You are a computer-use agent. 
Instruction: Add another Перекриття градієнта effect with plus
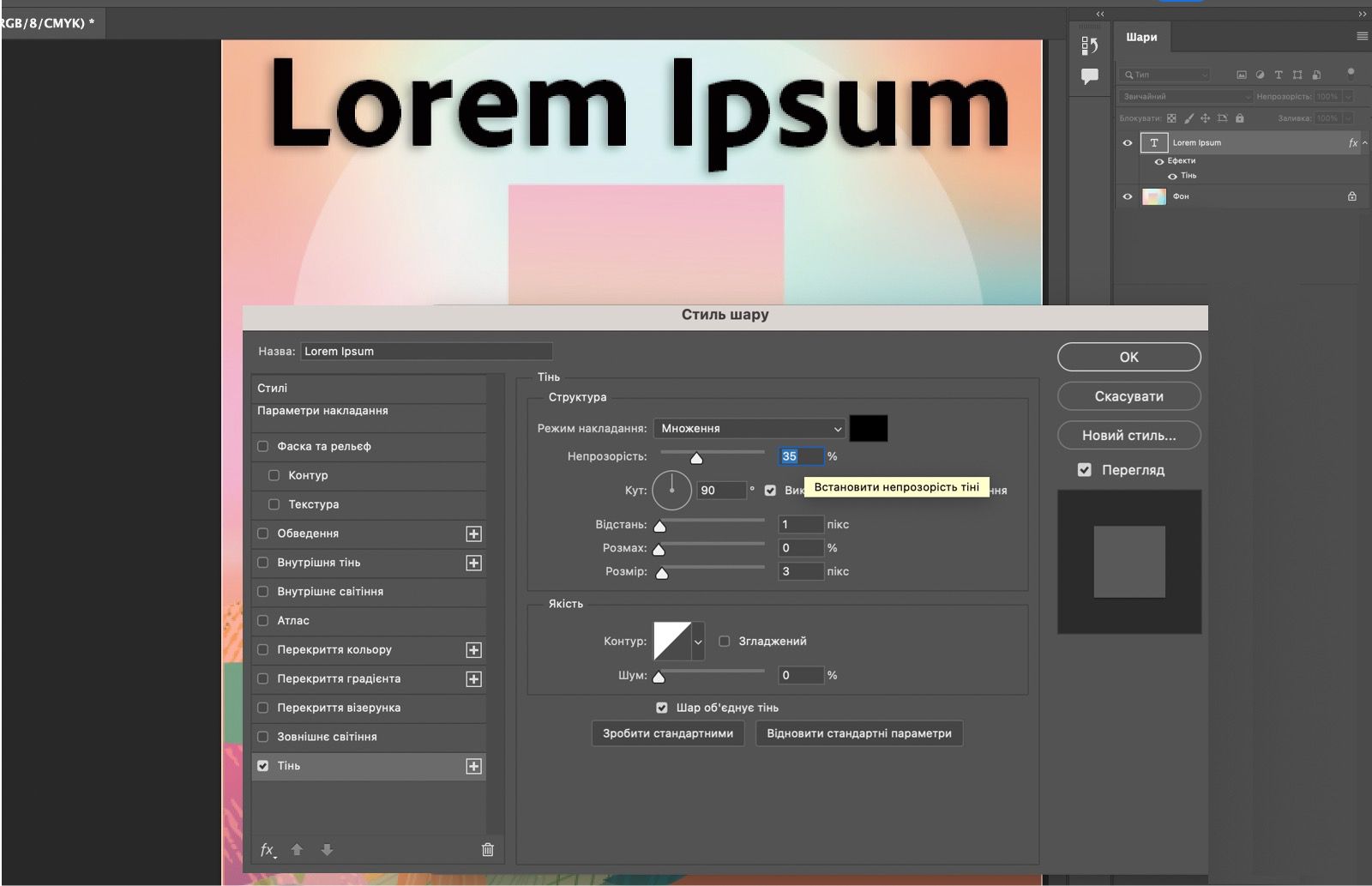[473, 679]
